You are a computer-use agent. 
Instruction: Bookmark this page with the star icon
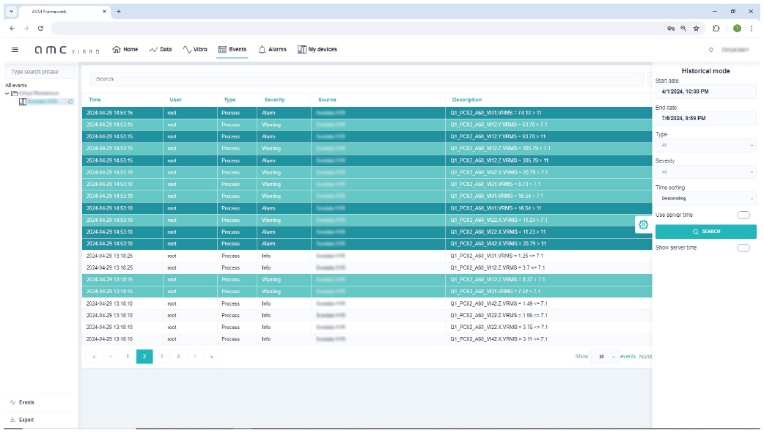(696, 28)
